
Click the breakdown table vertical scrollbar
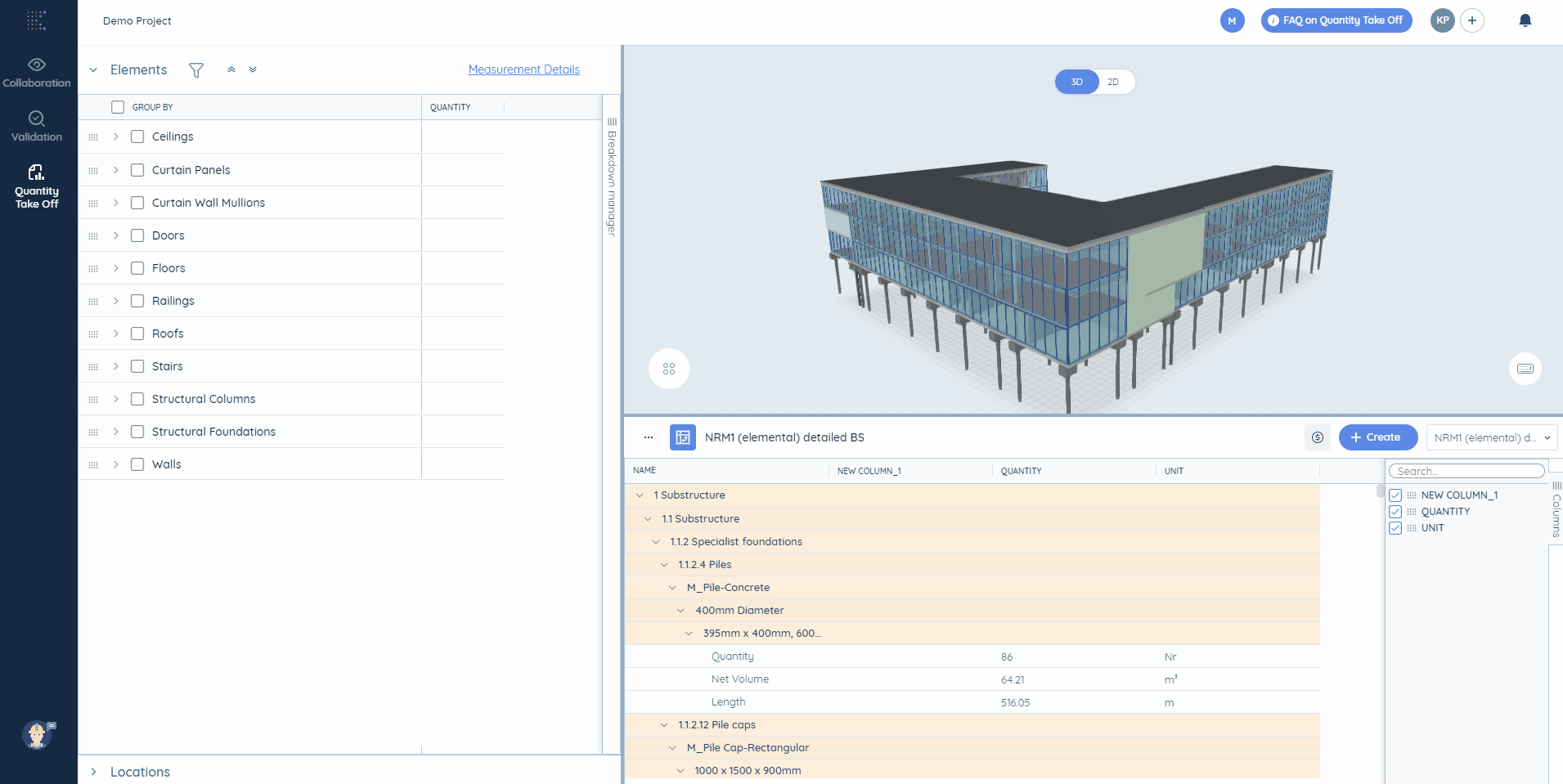1381,491
